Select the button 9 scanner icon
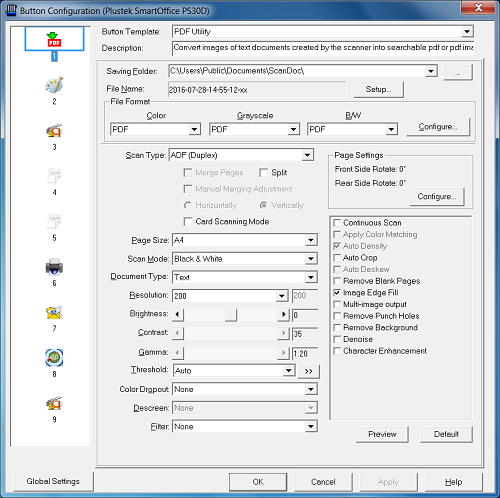The image size is (500, 498). (x=54, y=403)
